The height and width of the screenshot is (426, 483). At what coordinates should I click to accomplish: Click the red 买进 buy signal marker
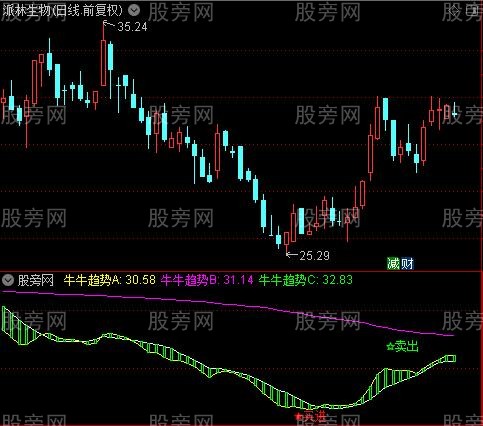coord(311,416)
